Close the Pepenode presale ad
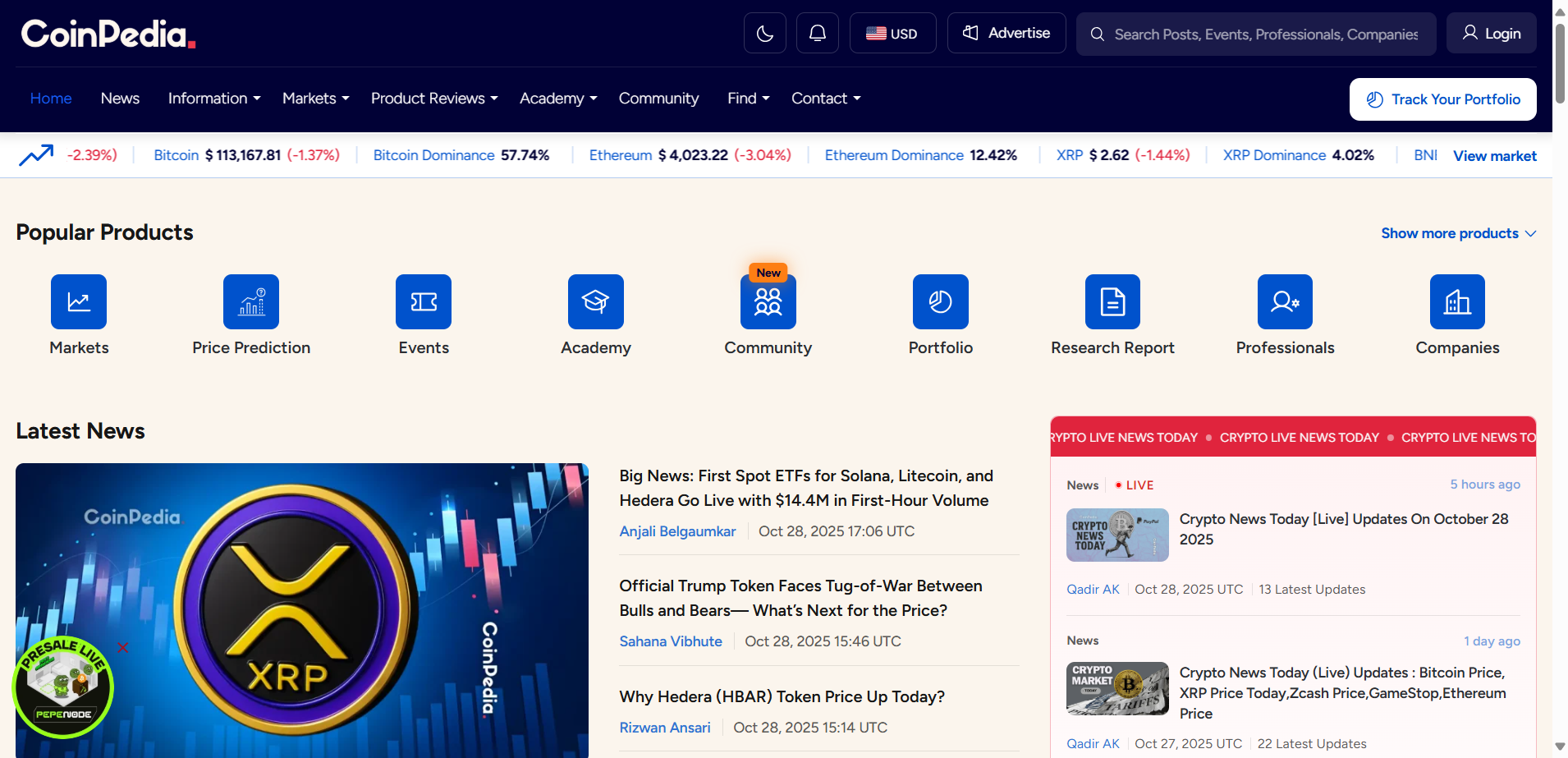The height and width of the screenshot is (758, 1568). [x=123, y=647]
